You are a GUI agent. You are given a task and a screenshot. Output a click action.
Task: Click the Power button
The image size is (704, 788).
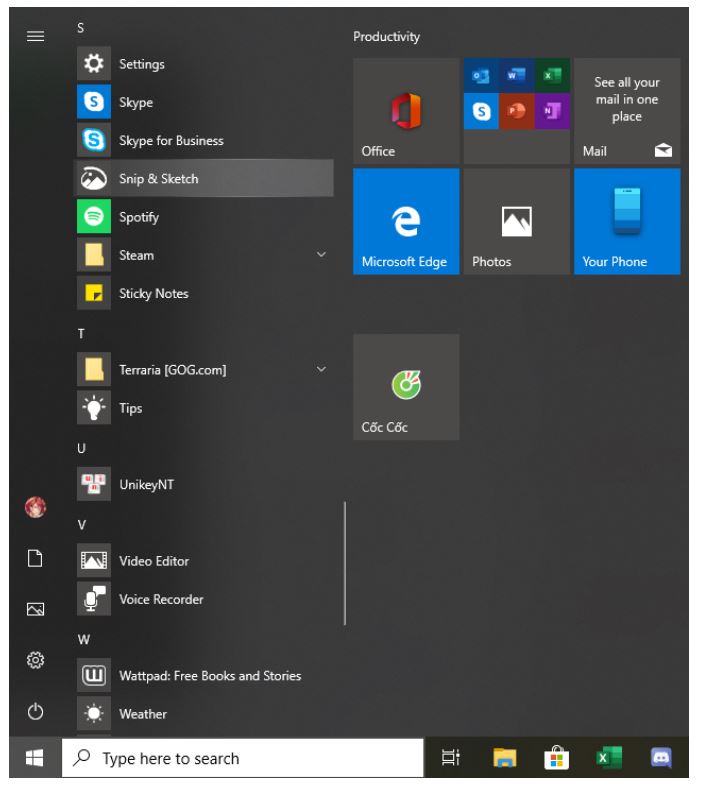(x=35, y=711)
